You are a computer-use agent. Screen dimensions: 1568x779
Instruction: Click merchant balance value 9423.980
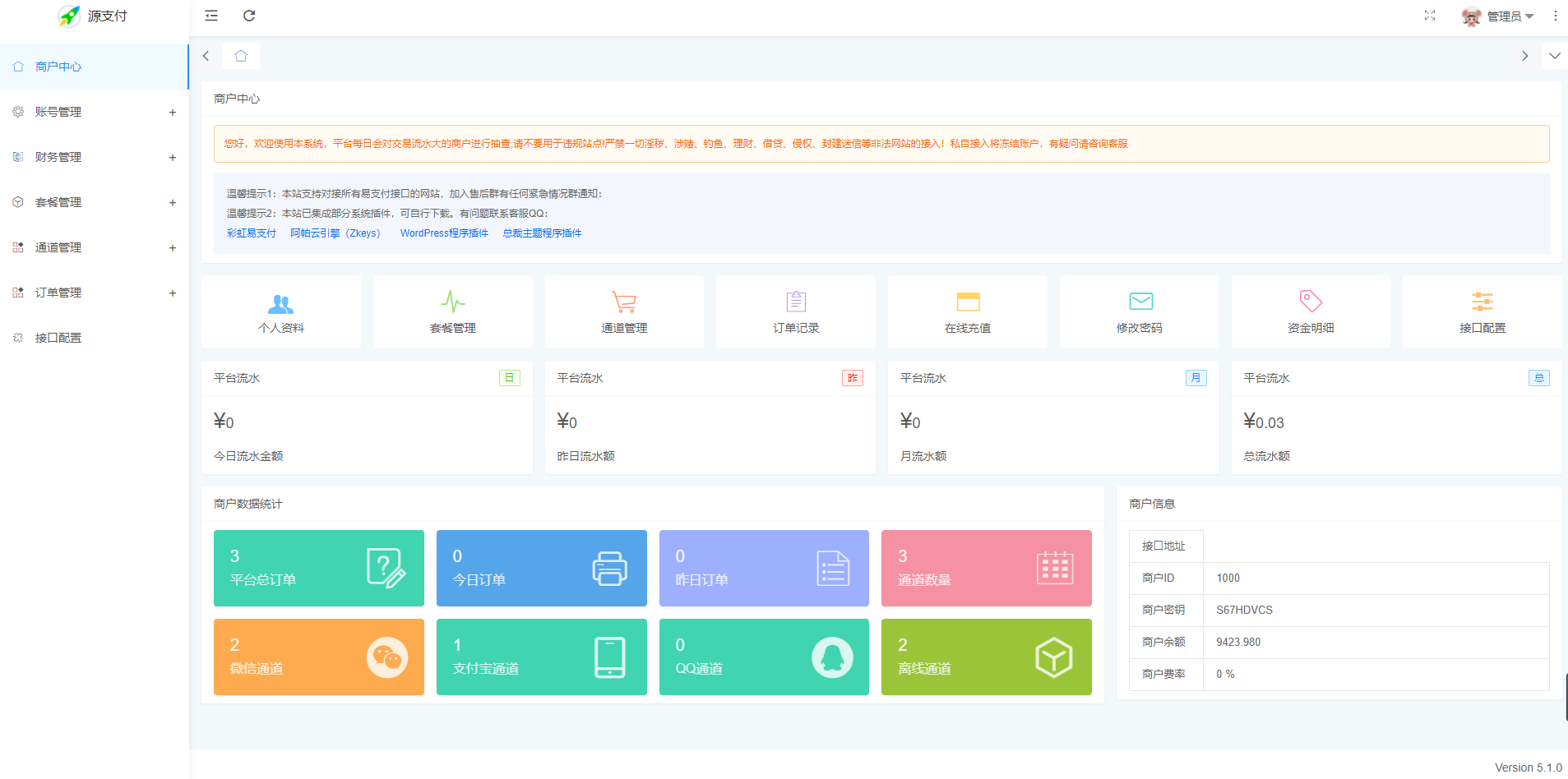tap(1238, 643)
